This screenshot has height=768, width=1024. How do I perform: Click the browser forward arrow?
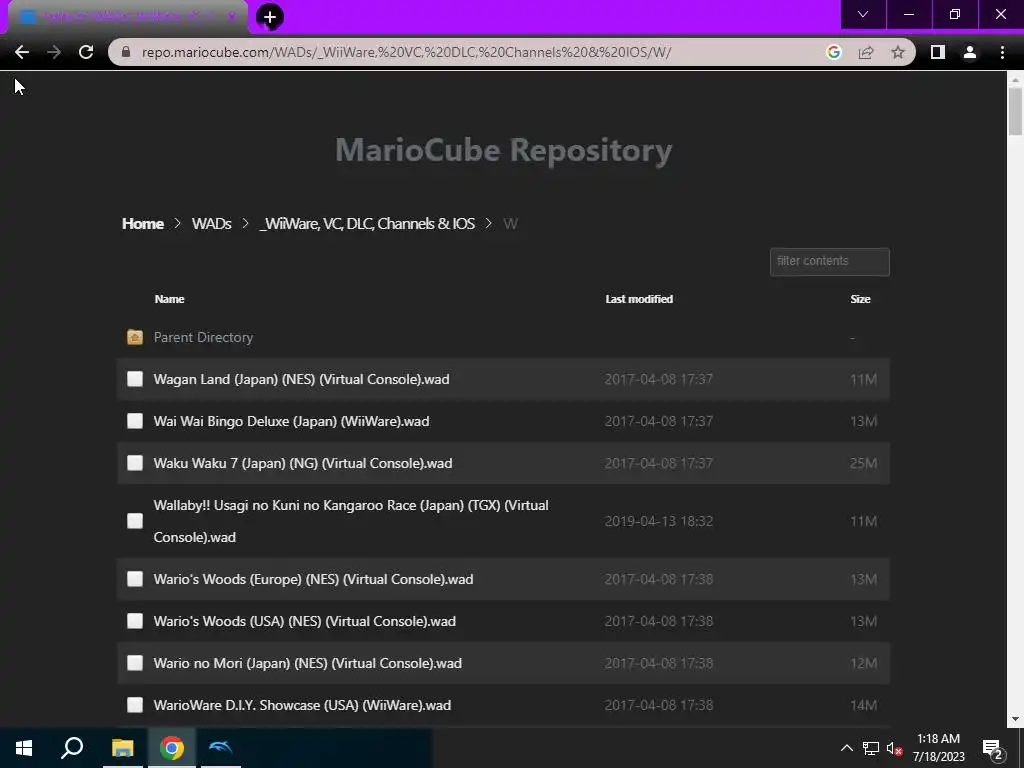(x=54, y=52)
